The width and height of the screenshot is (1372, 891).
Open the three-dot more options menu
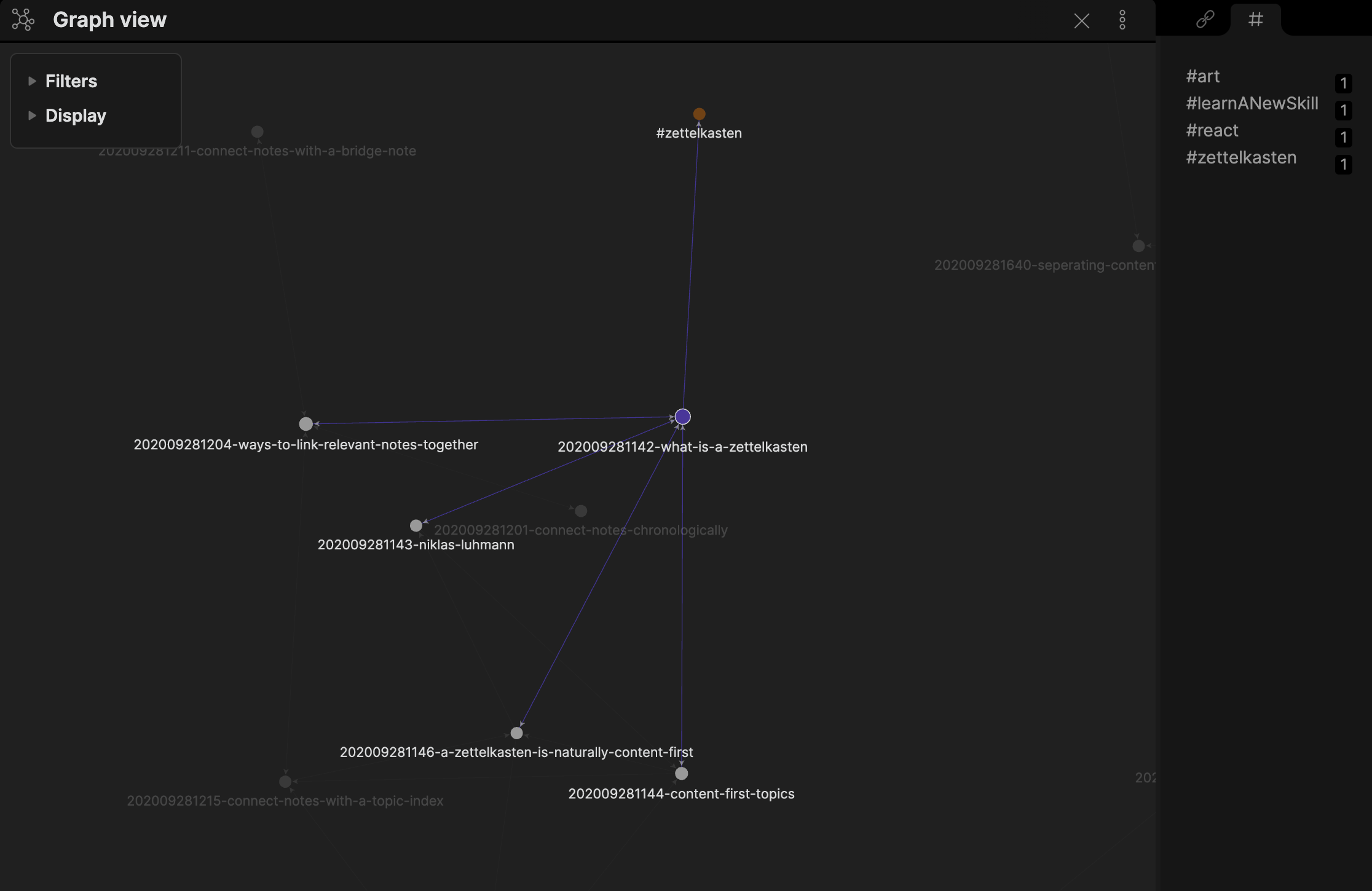pos(1122,20)
